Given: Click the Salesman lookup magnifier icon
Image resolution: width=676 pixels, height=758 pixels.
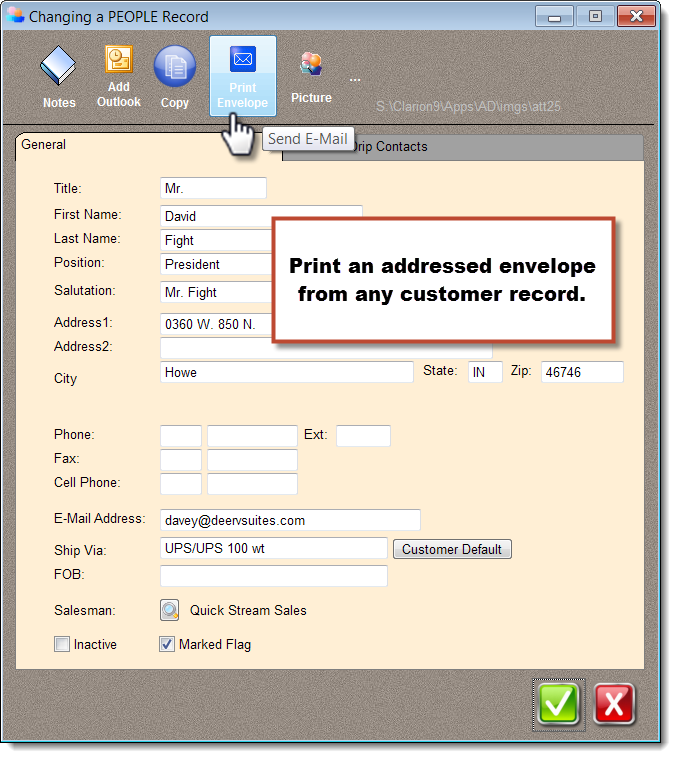Looking at the screenshot, I should pyautogui.click(x=170, y=610).
